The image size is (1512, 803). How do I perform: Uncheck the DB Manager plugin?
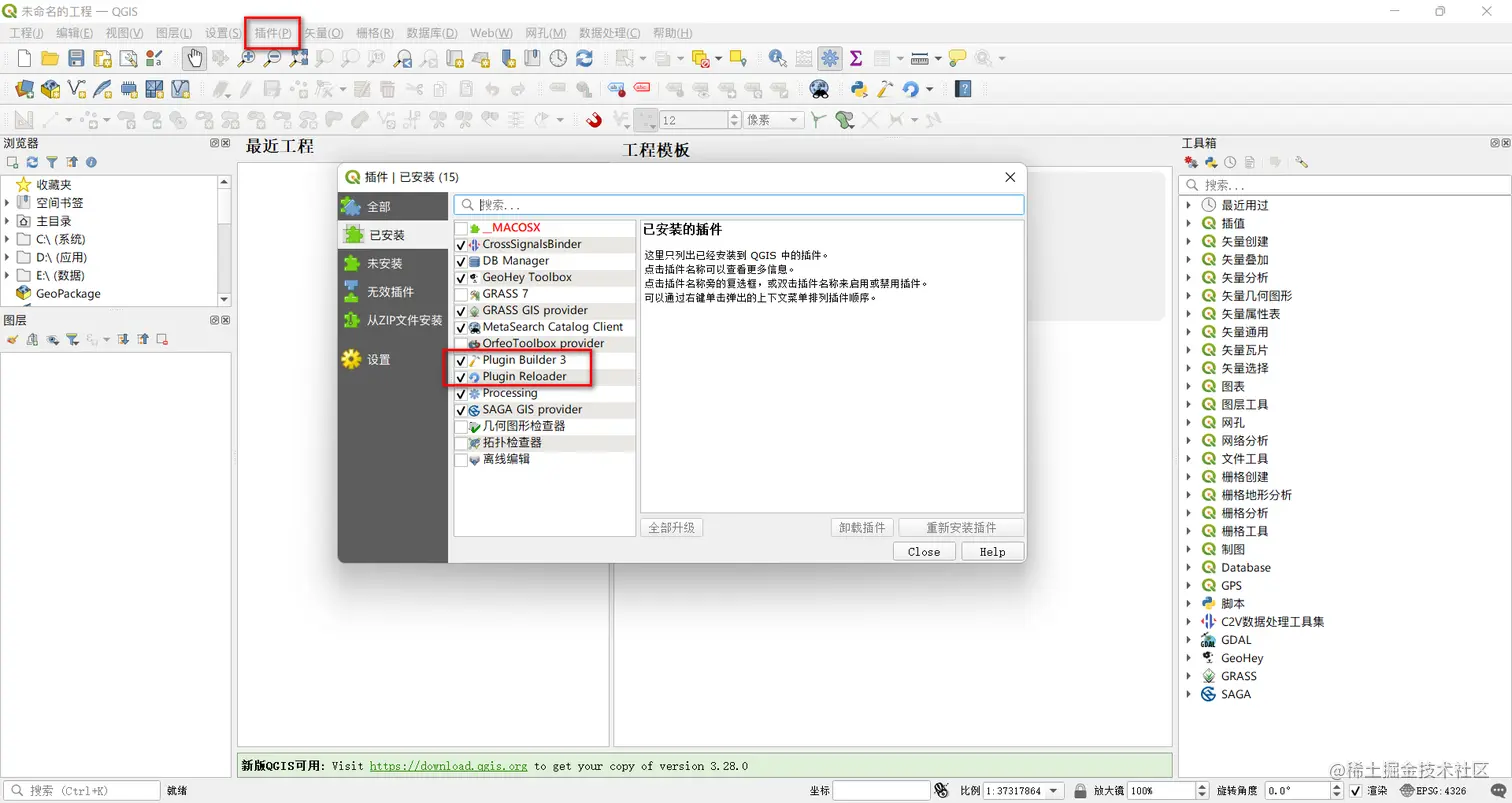coord(461,261)
